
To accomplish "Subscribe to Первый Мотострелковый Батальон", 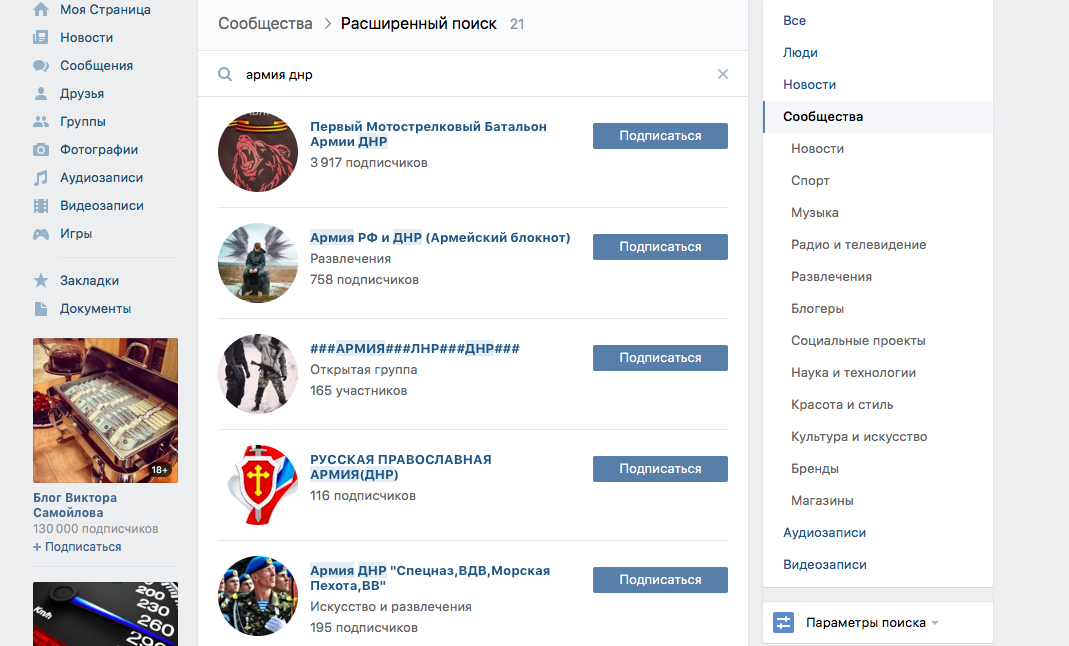I will pos(660,136).
